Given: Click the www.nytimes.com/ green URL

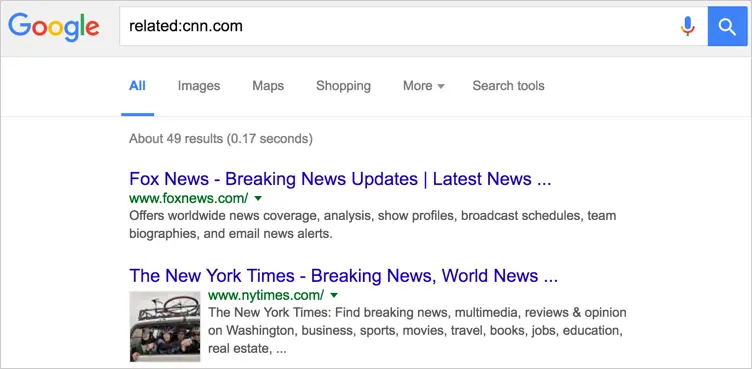Looking at the screenshot, I should pos(266,294).
